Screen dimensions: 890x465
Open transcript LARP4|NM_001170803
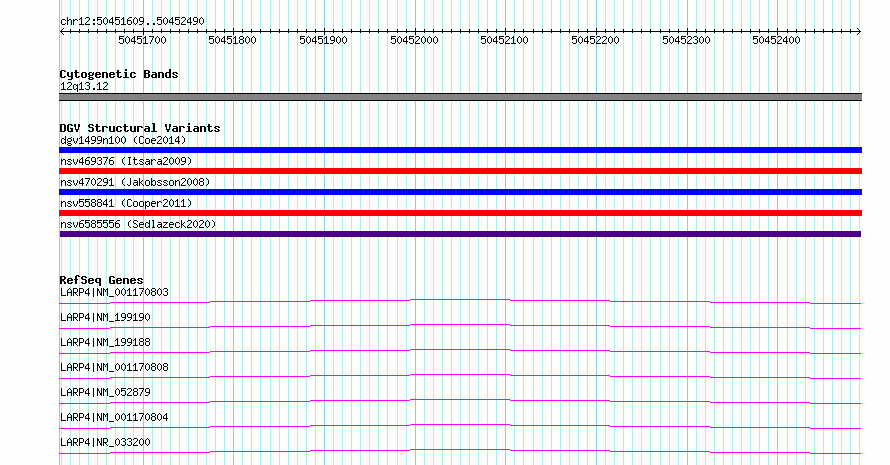(x=114, y=292)
